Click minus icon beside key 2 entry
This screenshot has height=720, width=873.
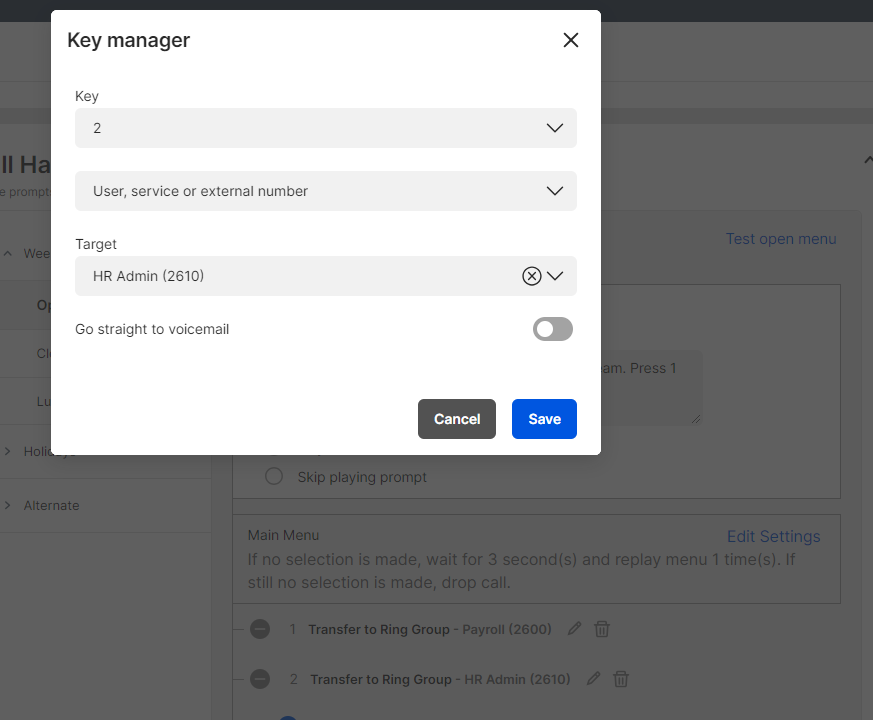click(x=260, y=679)
